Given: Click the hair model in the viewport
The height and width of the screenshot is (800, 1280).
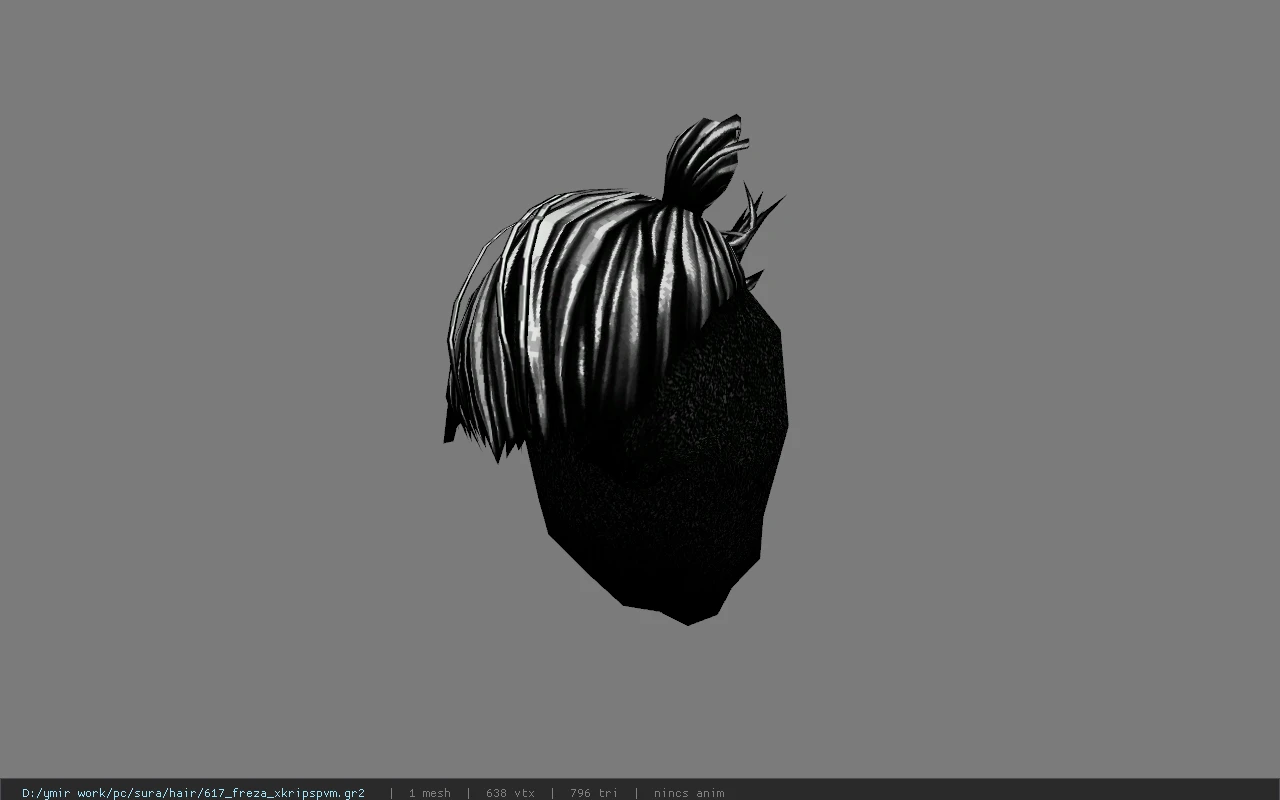Looking at the screenshot, I should pos(615,370).
